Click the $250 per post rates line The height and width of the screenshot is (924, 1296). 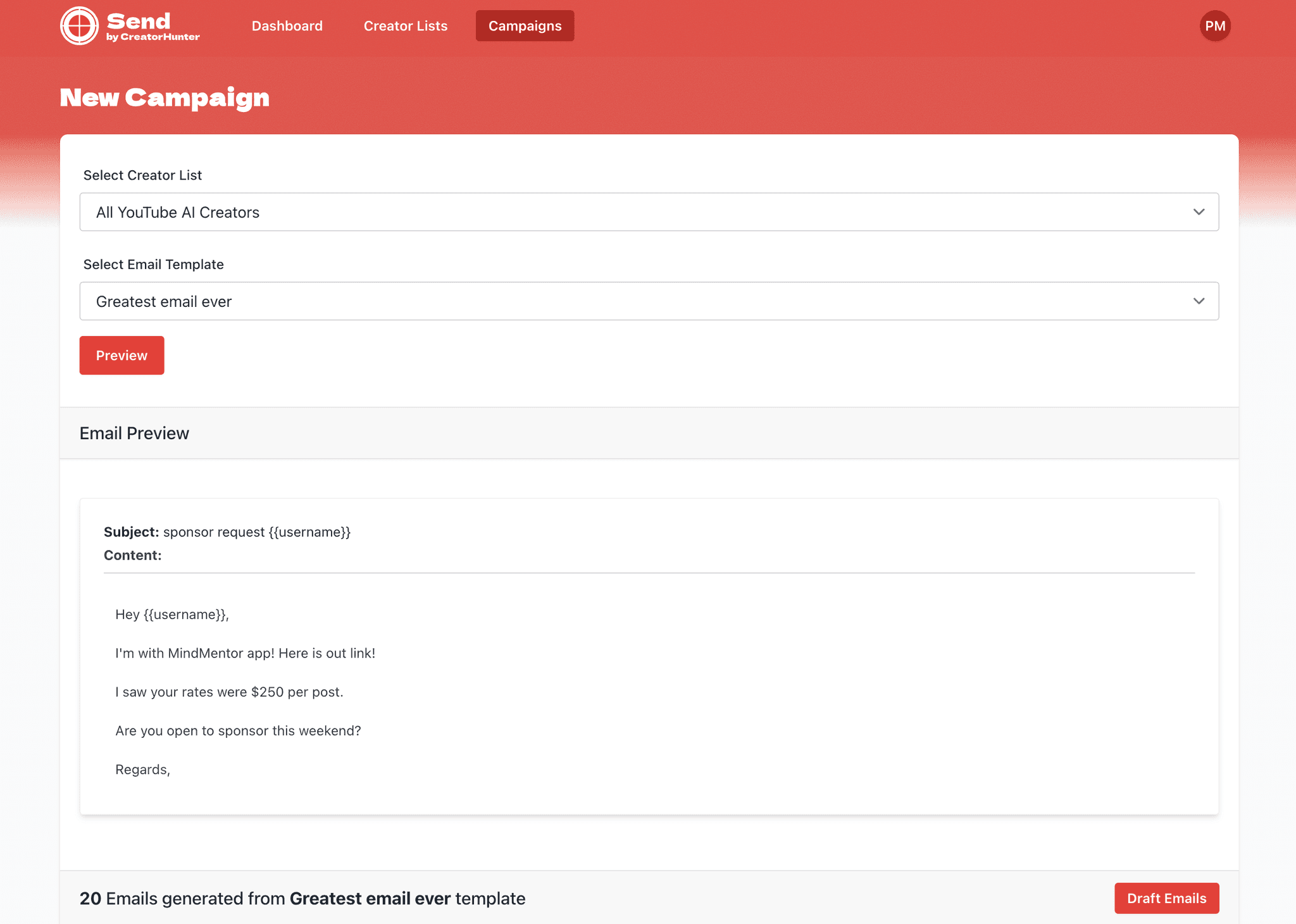229,692
